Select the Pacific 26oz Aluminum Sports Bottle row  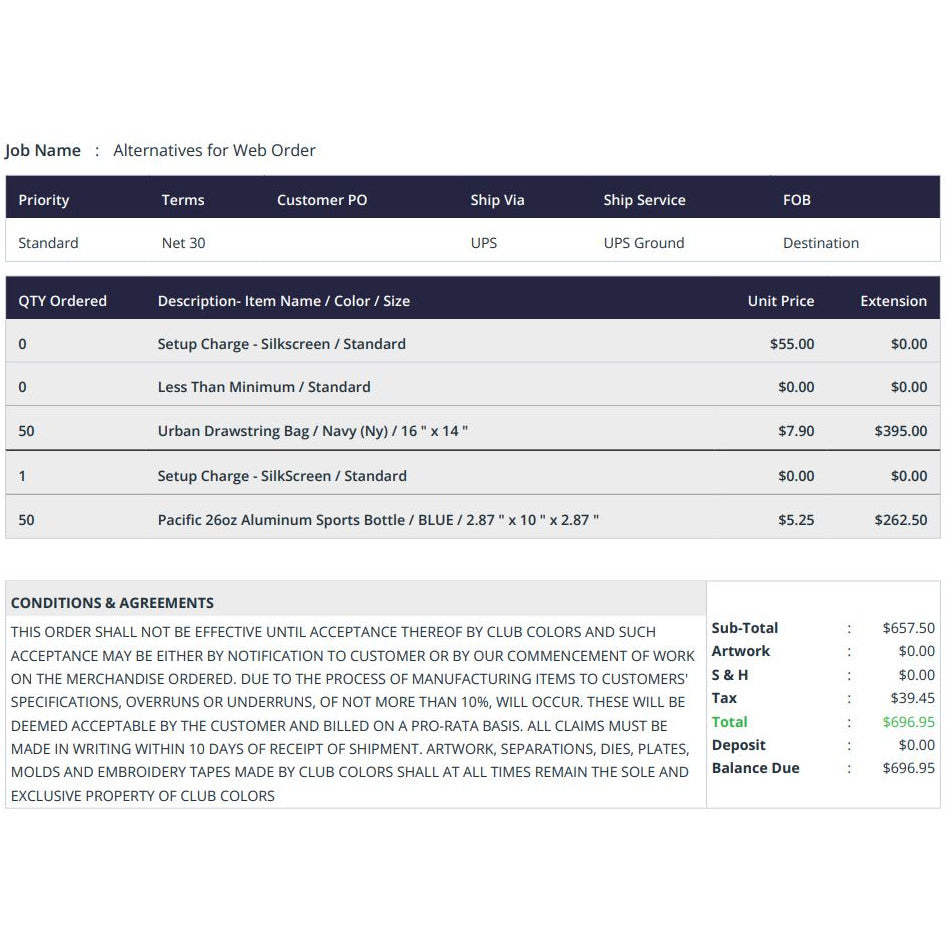coord(473,517)
